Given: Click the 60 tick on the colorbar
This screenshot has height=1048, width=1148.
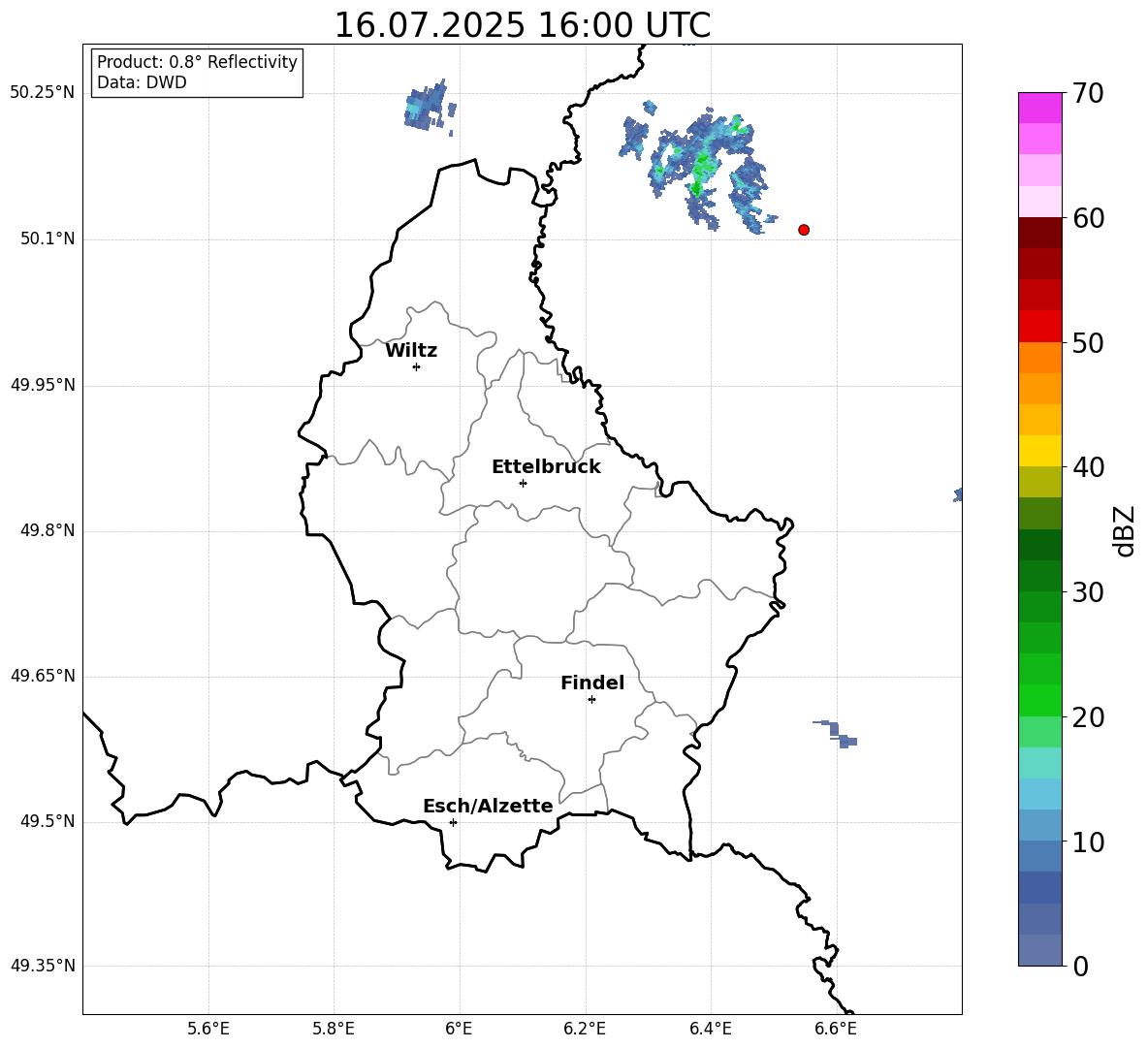Looking at the screenshot, I should click(1088, 218).
